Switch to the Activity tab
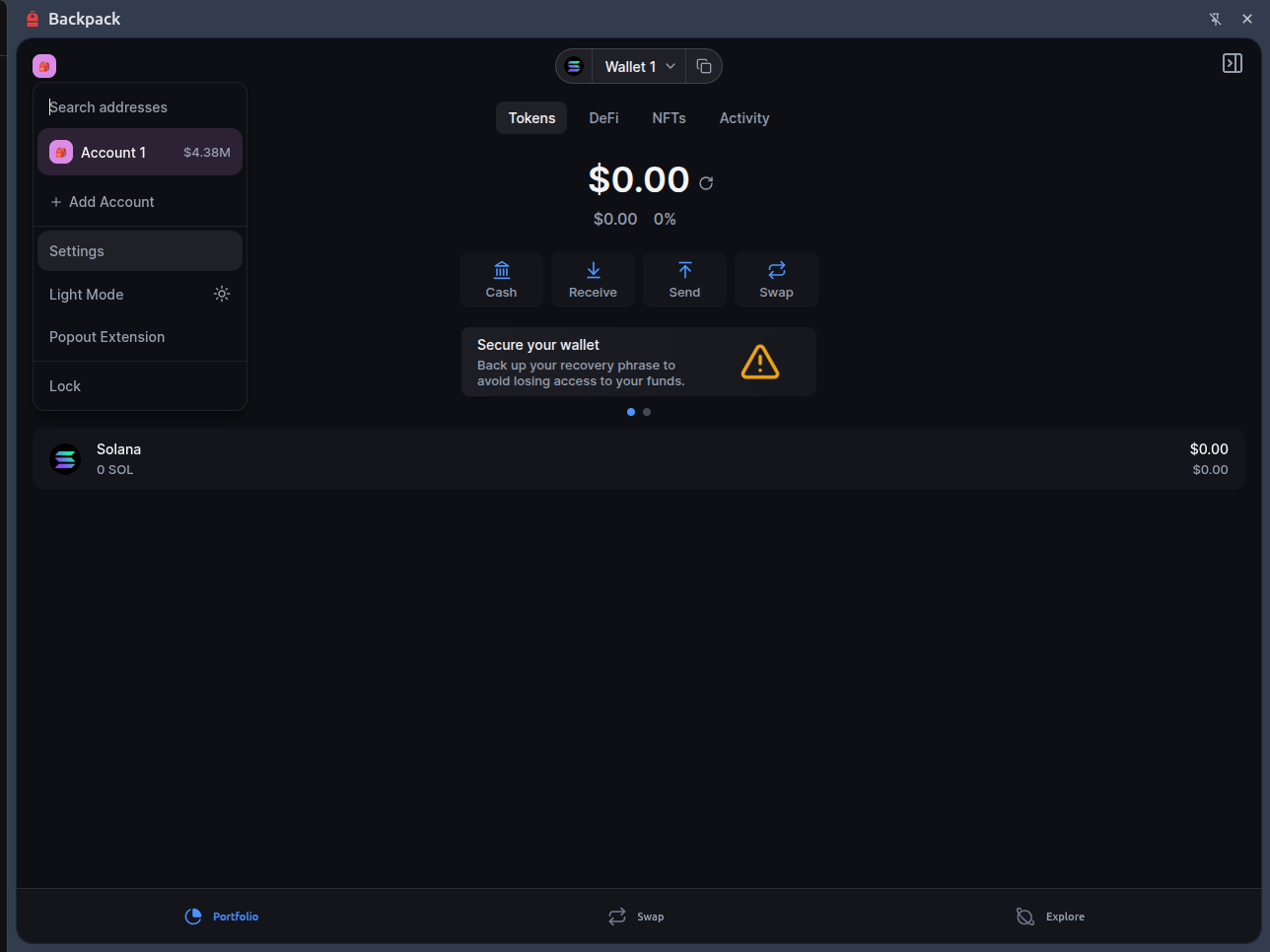This screenshot has width=1270, height=952. click(x=744, y=118)
